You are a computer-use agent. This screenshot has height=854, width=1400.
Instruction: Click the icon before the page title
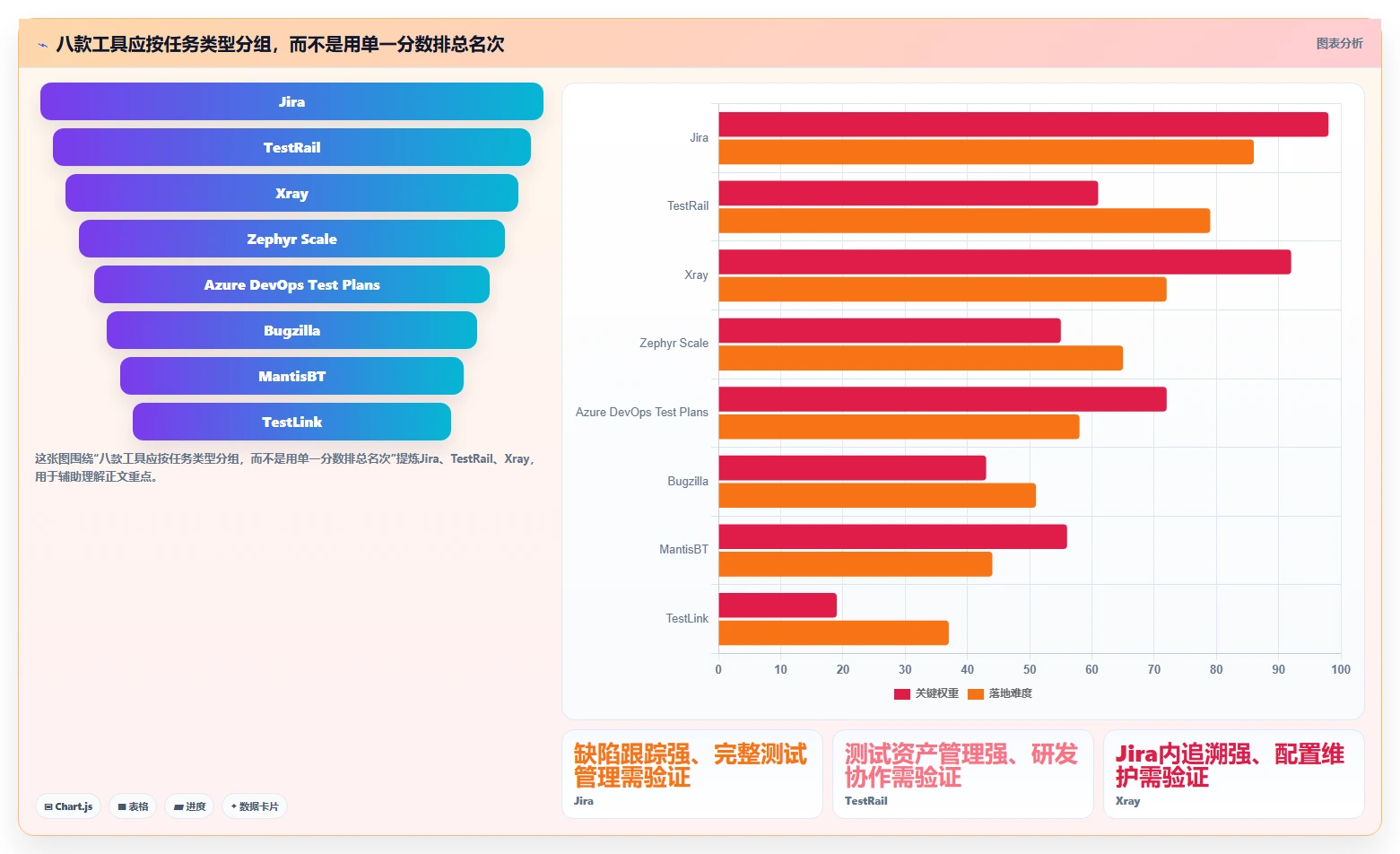click(x=42, y=44)
